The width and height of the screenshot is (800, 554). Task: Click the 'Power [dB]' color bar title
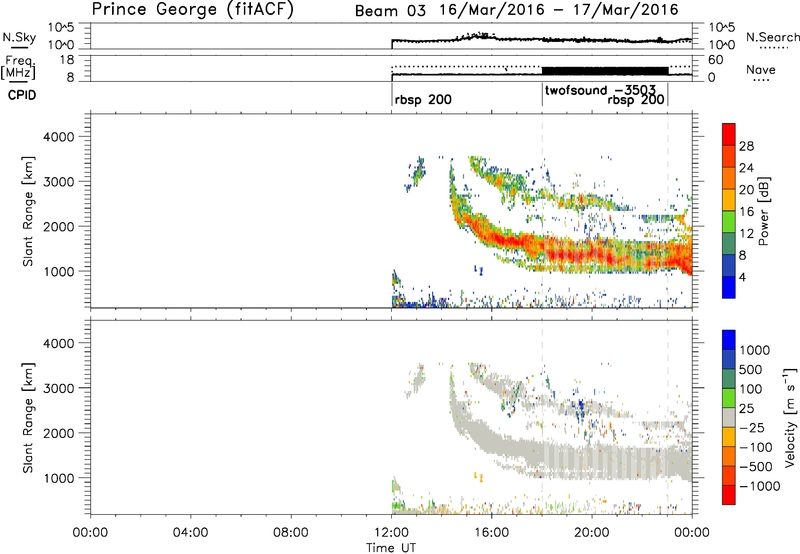click(764, 211)
